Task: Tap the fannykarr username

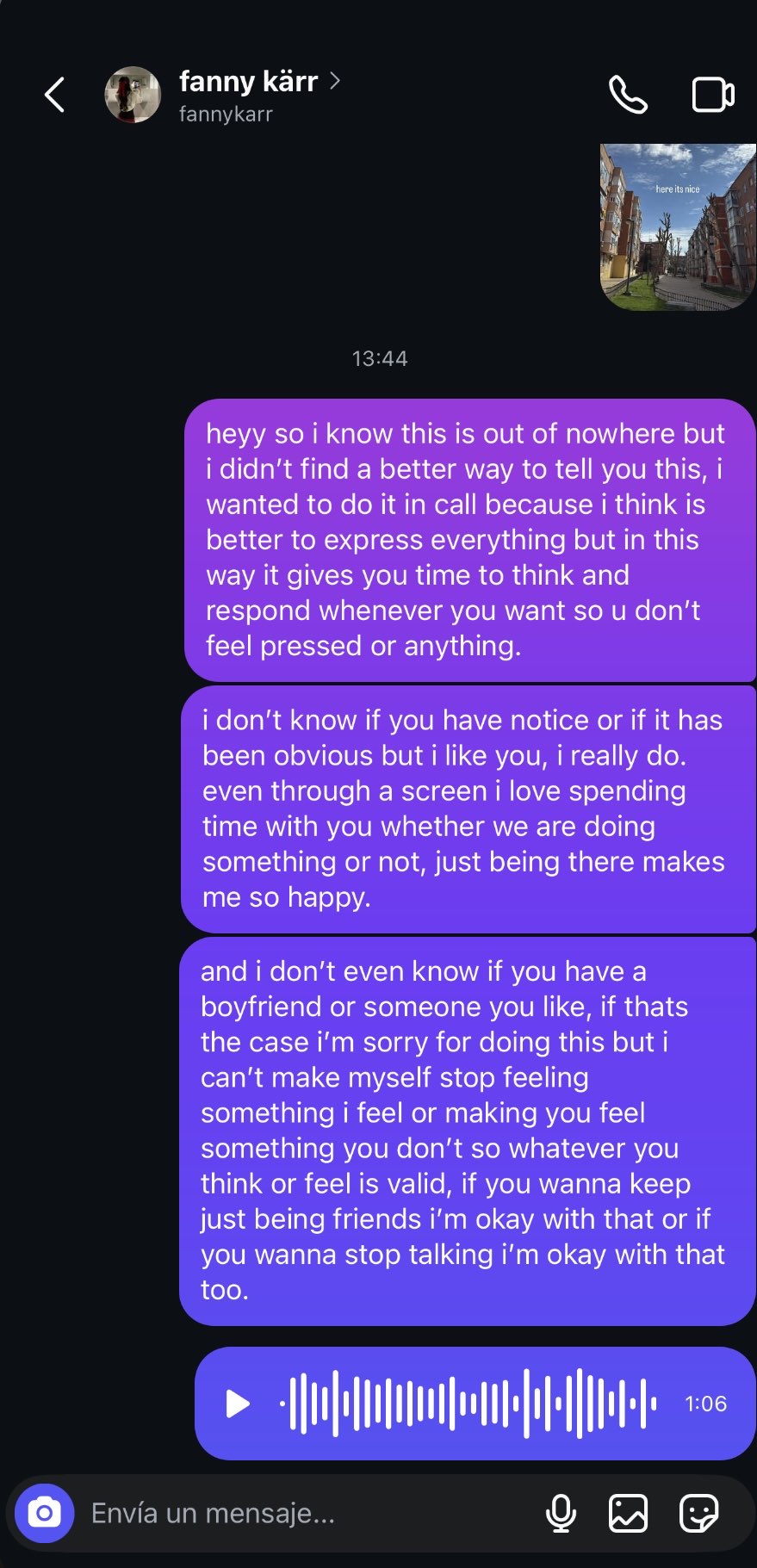Action: coord(226,114)
